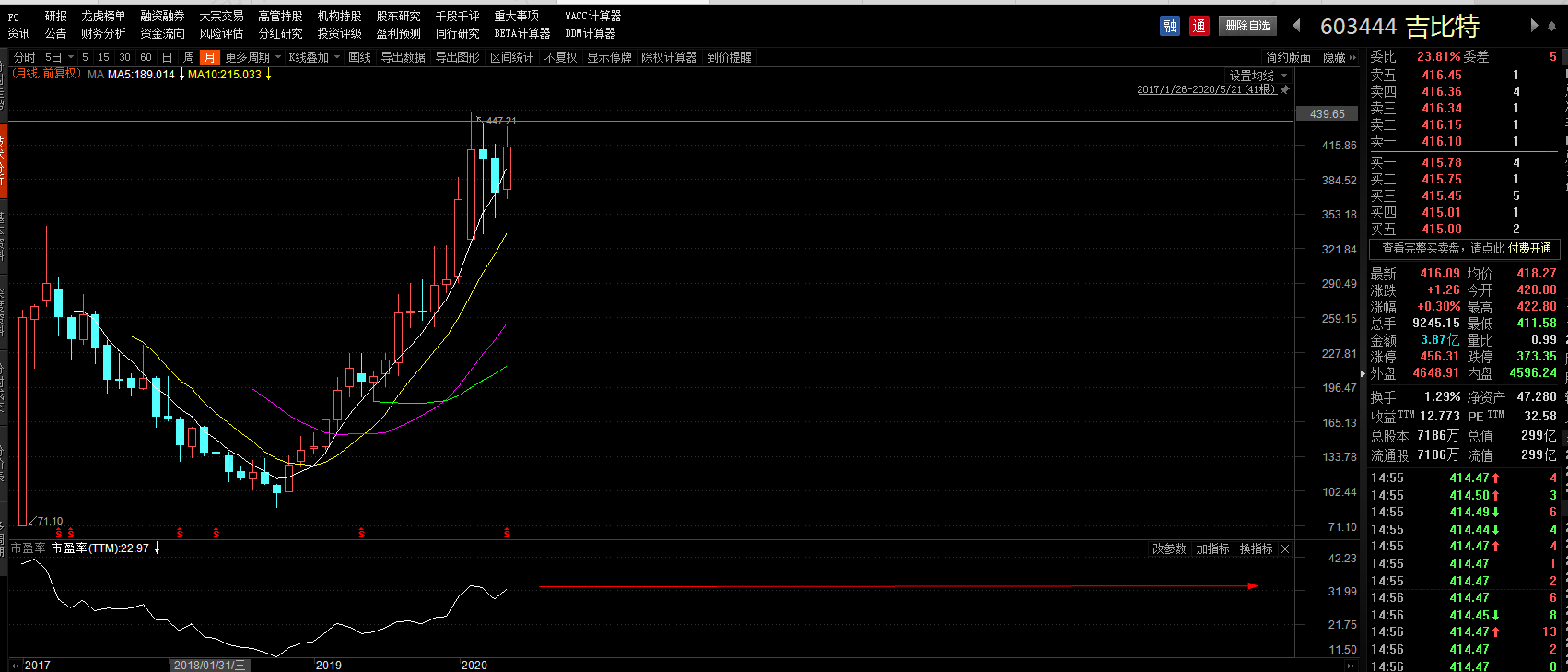Screen dimensions: 1568x672
Task: Click the 付费开通 link
Action: (1529, 248)
